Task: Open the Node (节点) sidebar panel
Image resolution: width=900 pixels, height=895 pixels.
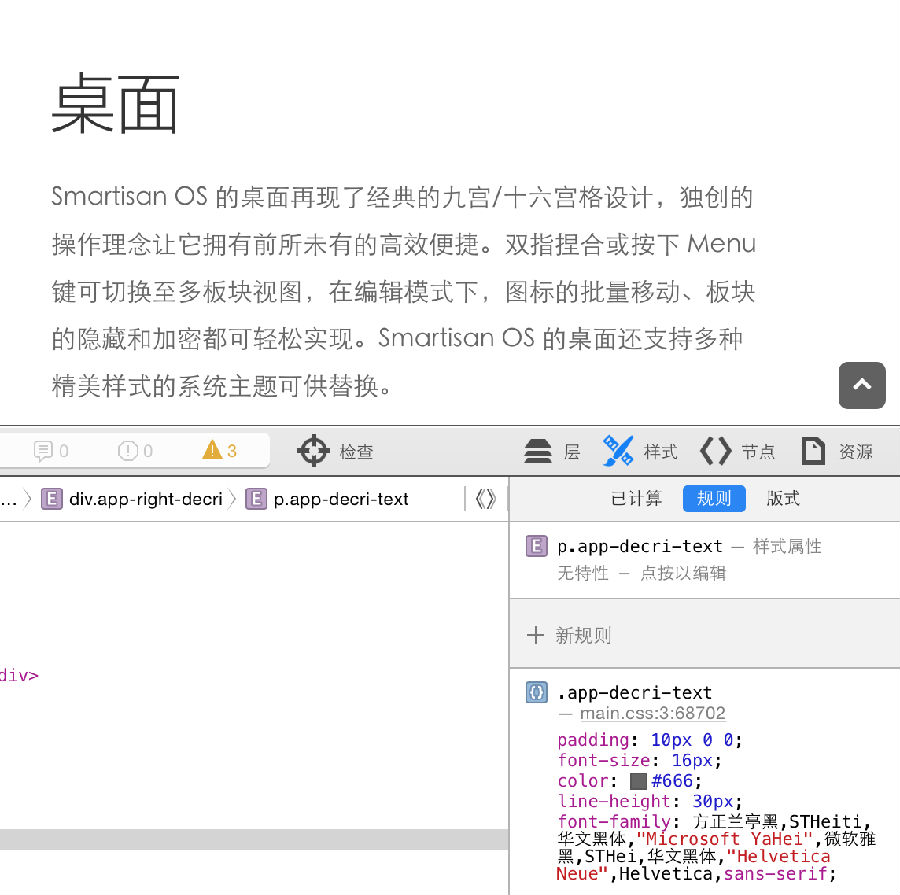Action: click(x=737, y=451)
